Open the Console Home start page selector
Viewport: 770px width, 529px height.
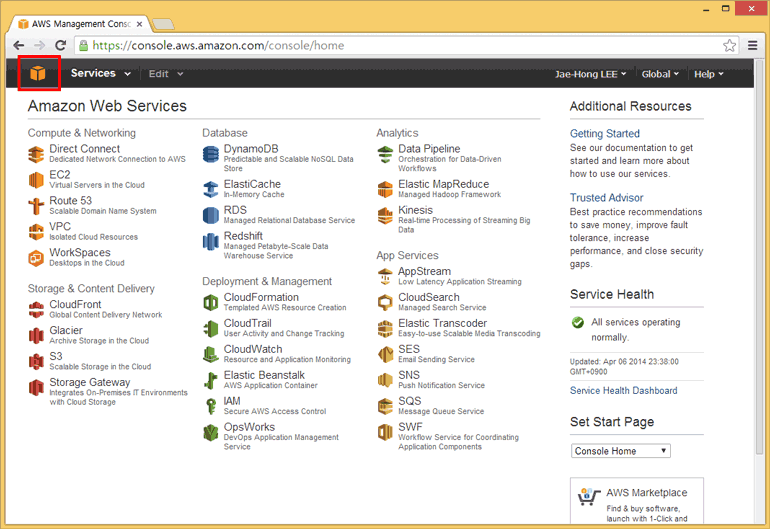click(620, 451)
